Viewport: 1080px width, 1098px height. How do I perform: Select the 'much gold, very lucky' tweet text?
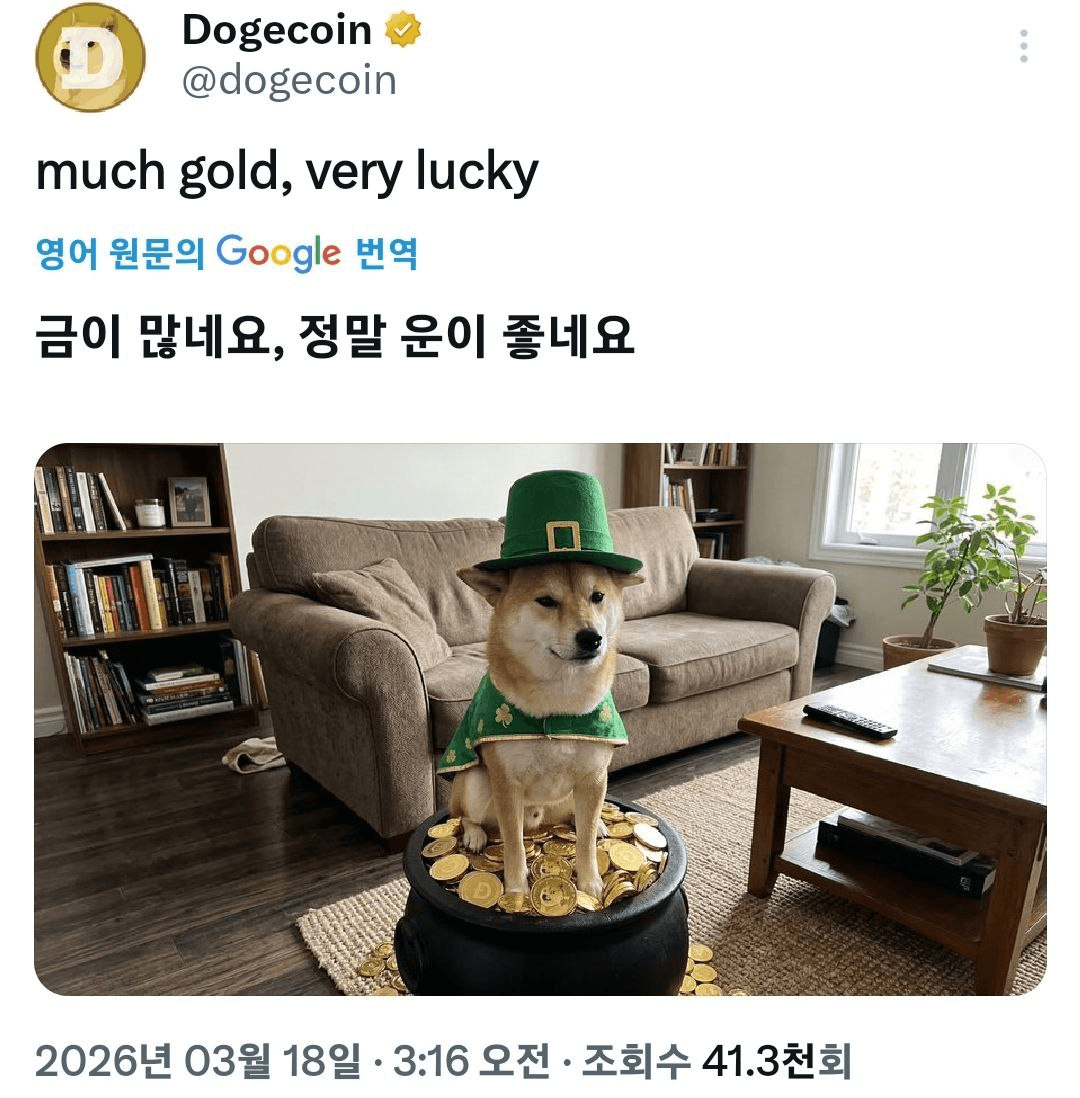click(x=287, y=172)
